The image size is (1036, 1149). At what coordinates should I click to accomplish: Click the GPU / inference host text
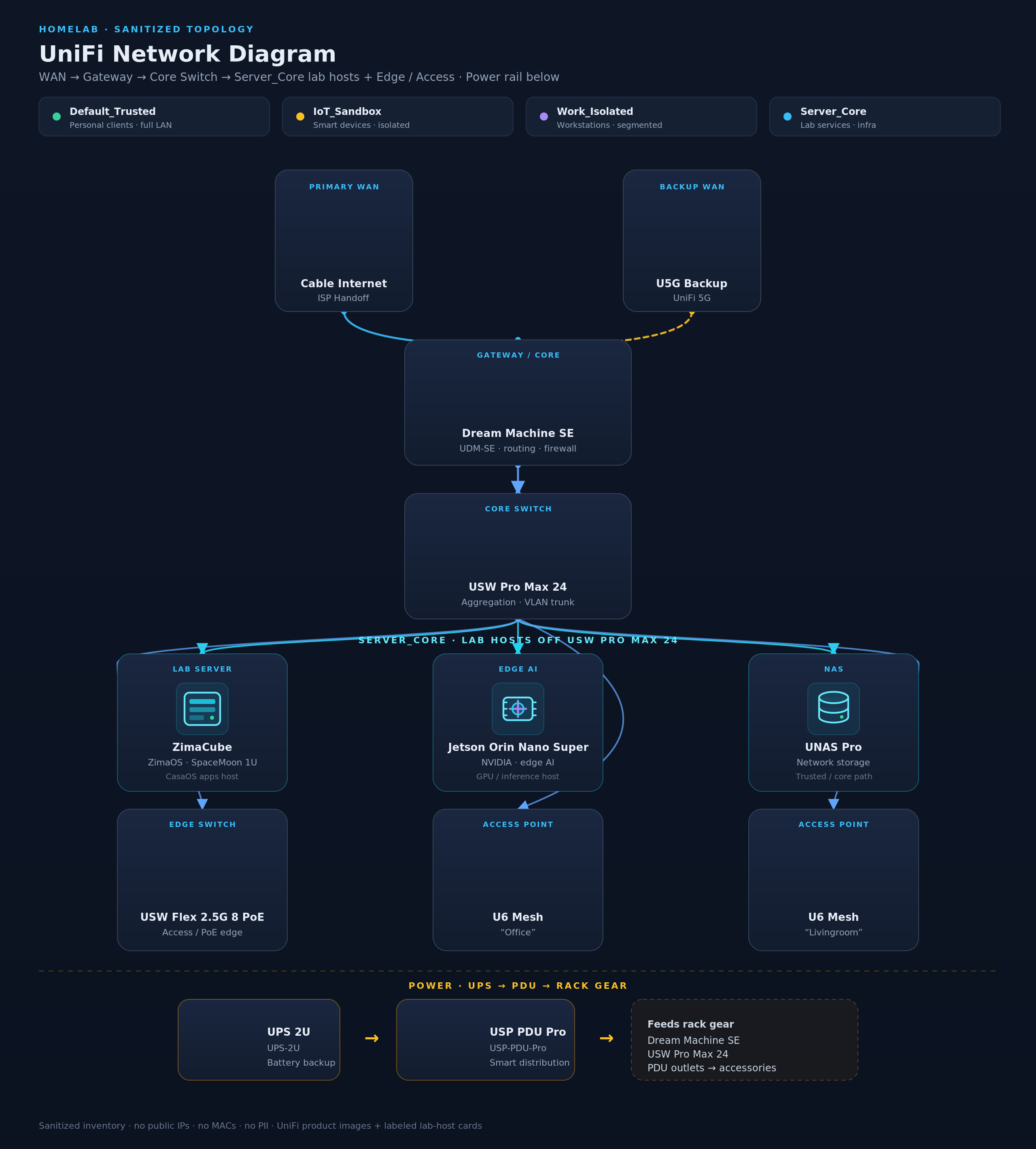coord(518,776)
